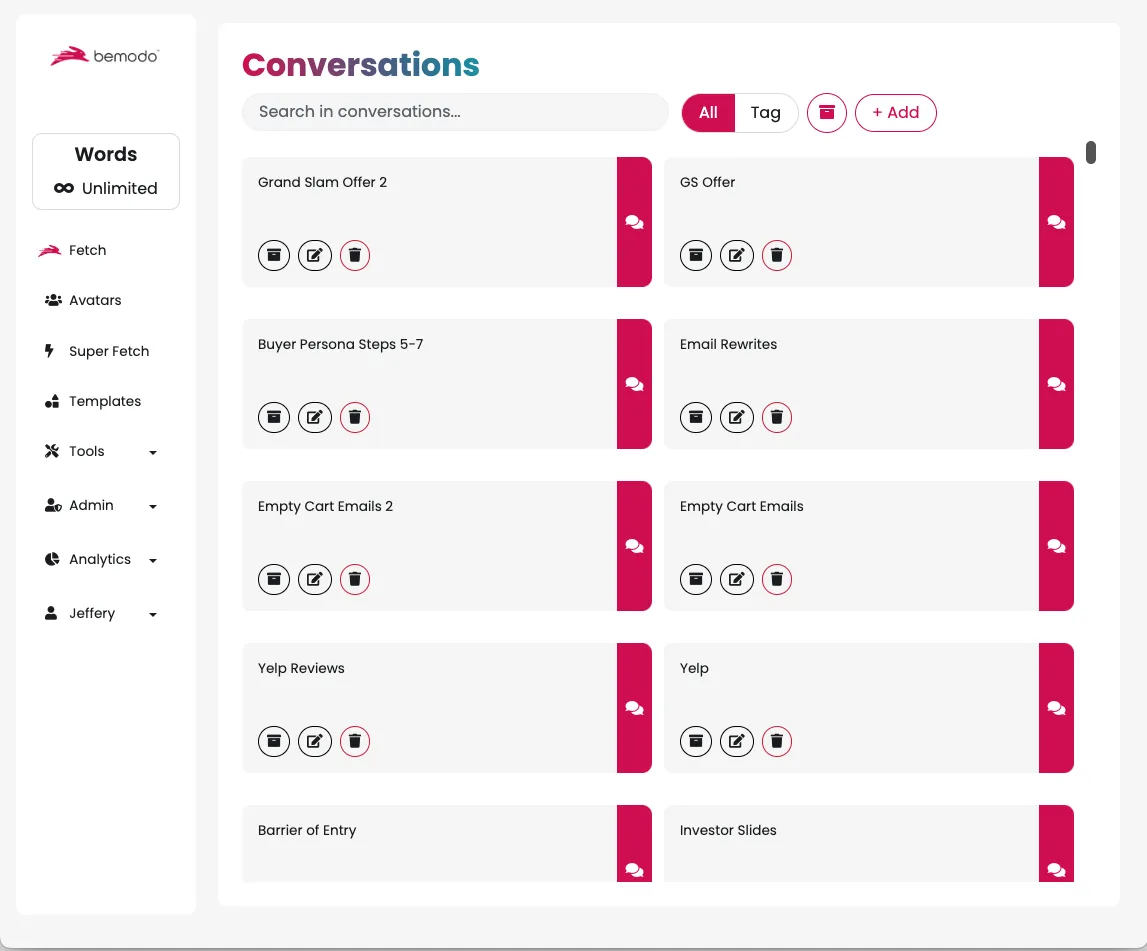Show archived conversations using the toolbar archive icon
This screenshot has height=951, width=1147.
[x=827, y=113]
